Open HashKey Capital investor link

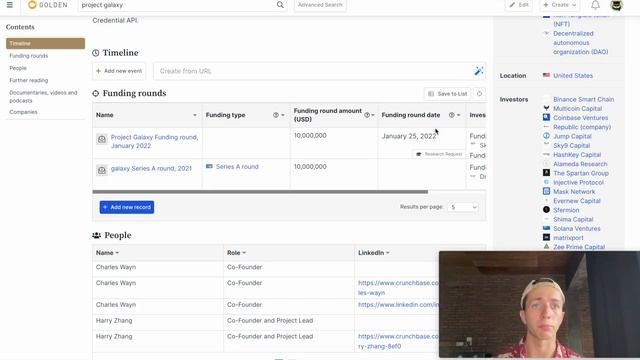577,155
